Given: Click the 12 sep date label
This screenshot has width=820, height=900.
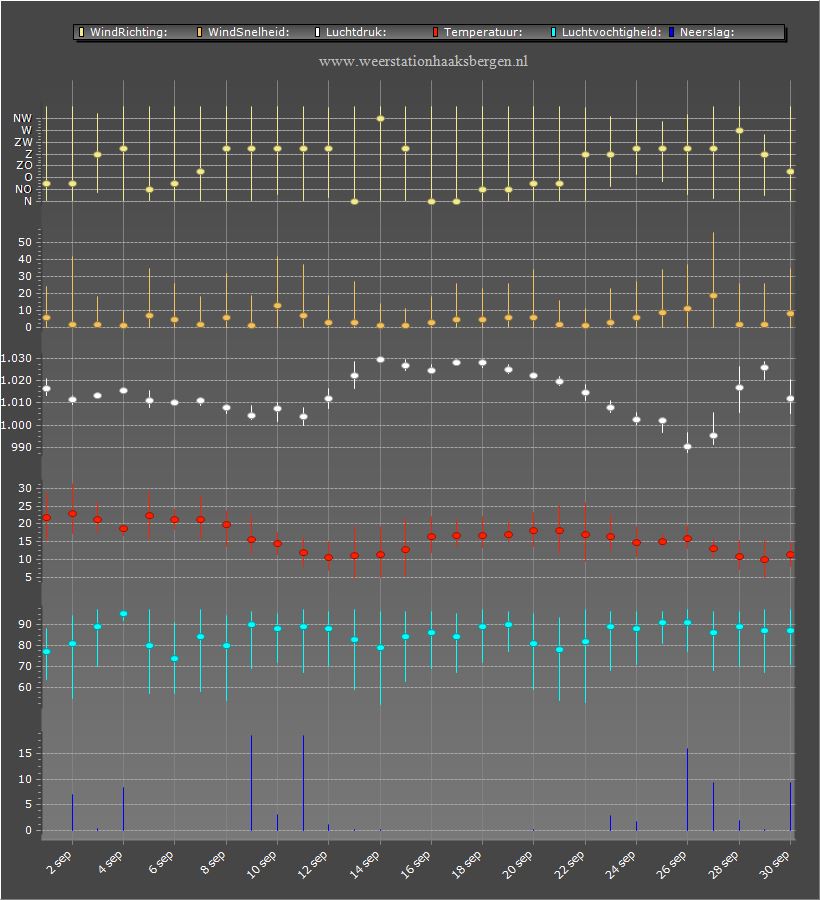Looking at the screenshot, I should 312,864.
